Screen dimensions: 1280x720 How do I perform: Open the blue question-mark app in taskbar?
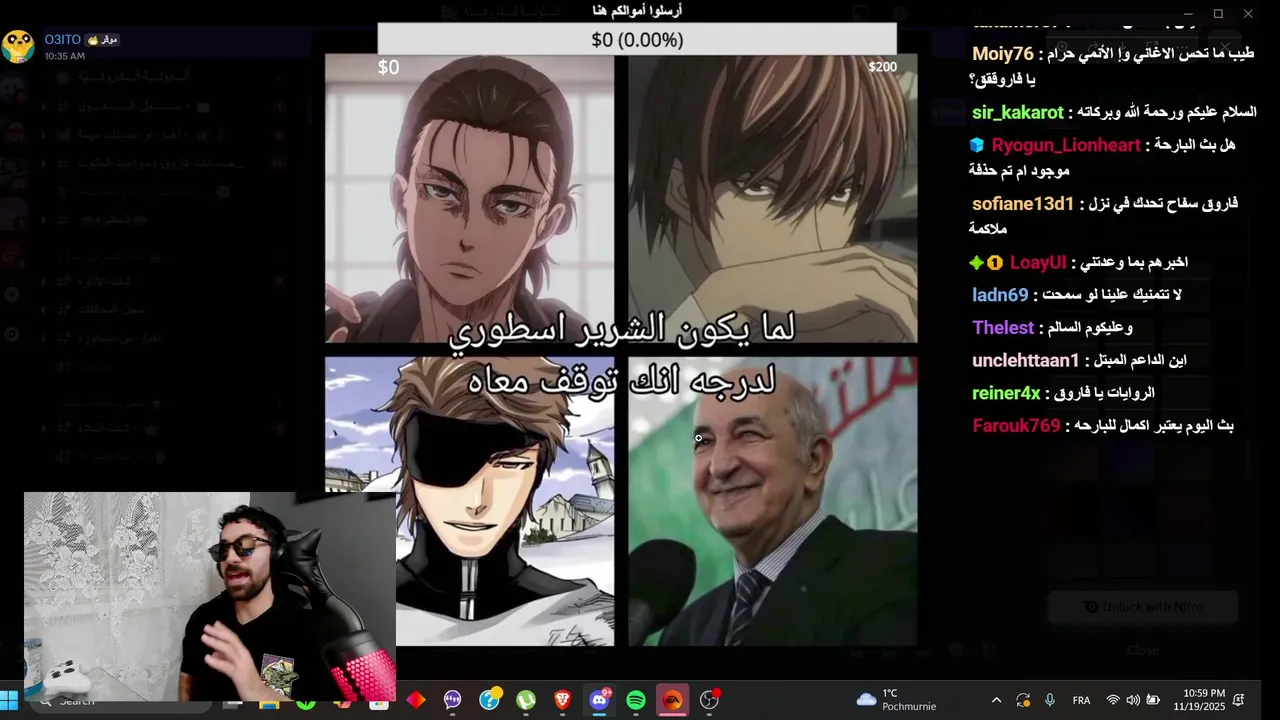click(x=490, y=700)
